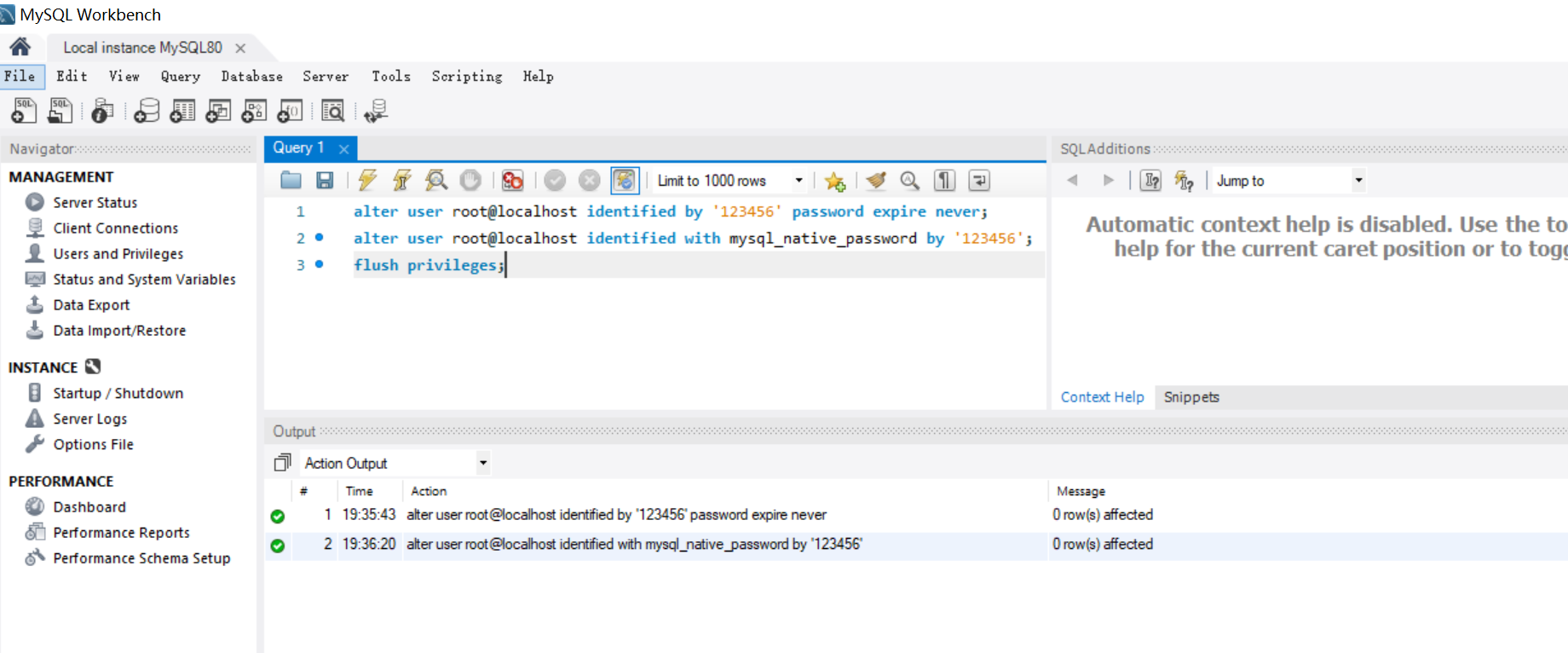Viewport: 1568px width, 653px height.
Task: Open Server Status in the Navigator
Action: pyautogui.click(x=95, y=202)
